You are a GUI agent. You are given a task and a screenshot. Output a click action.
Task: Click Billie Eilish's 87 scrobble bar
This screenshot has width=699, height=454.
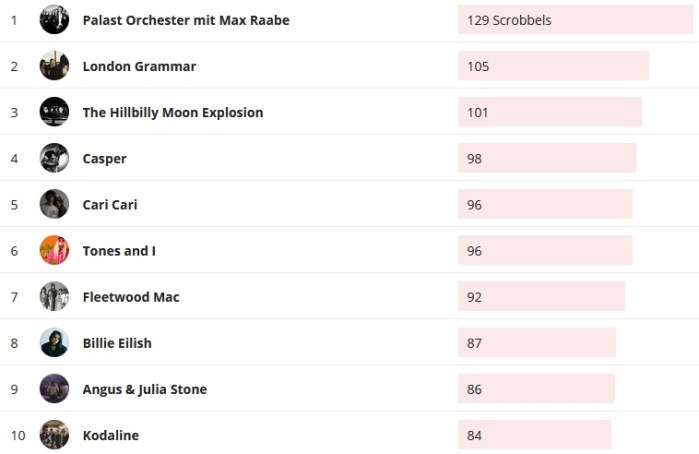point(537,343)
